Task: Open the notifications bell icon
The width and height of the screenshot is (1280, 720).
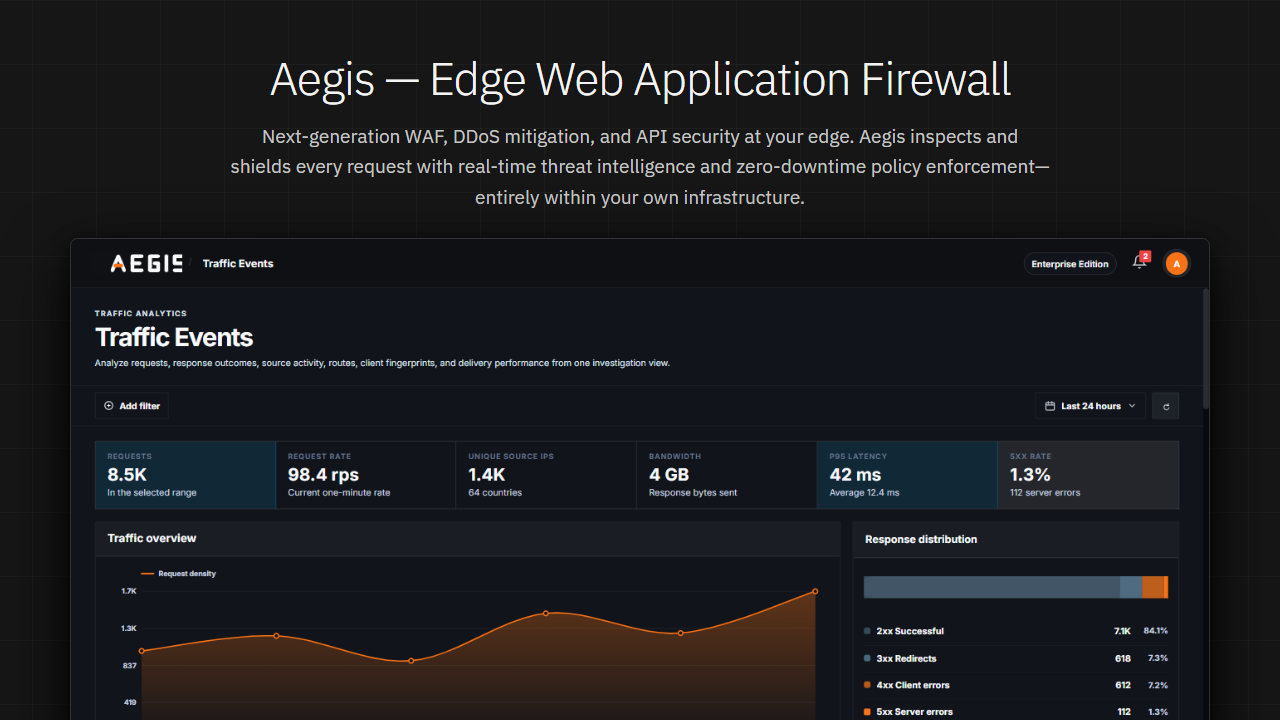Action: point(1140,263)
